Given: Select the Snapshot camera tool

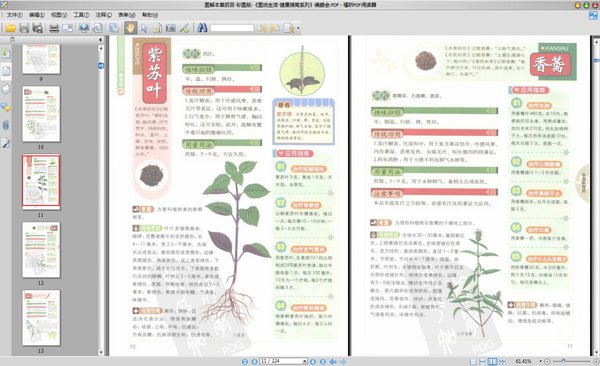Looking at the screenshot, I should click(x=171, y=28).
